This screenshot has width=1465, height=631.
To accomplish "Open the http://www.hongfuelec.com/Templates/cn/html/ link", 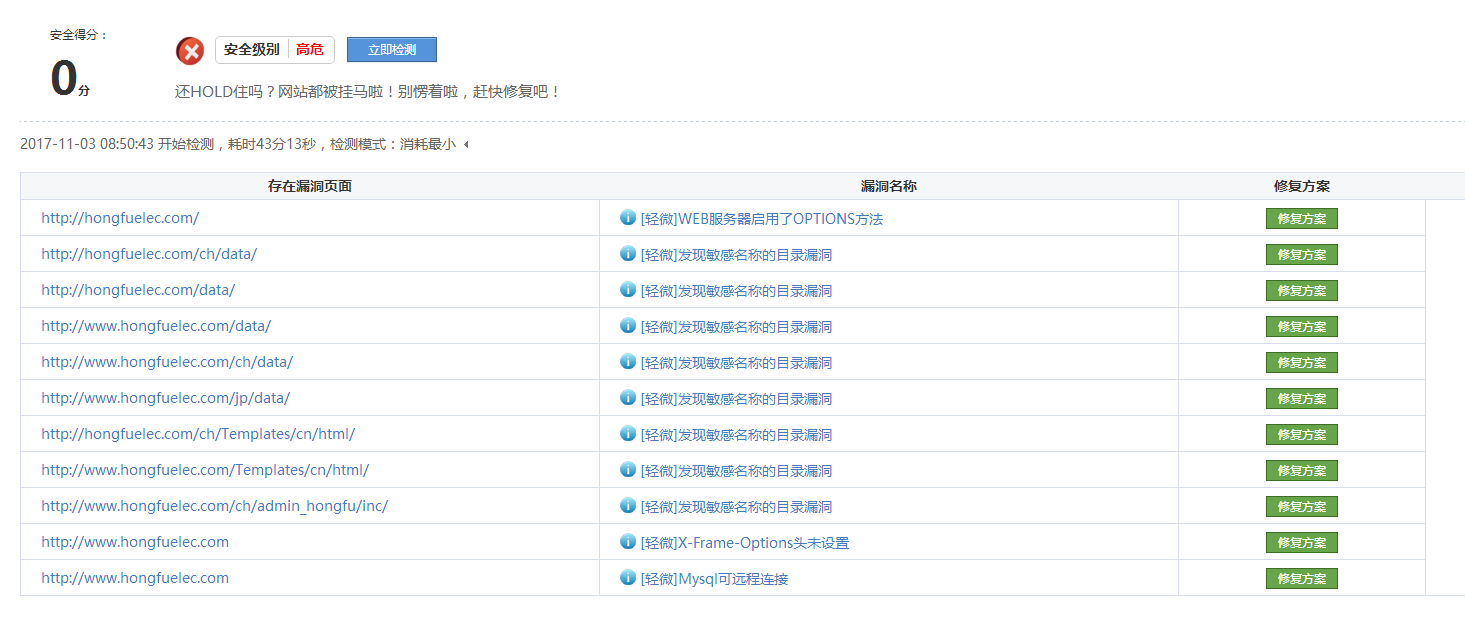I will pyautogui.click(x=205, y=470).
